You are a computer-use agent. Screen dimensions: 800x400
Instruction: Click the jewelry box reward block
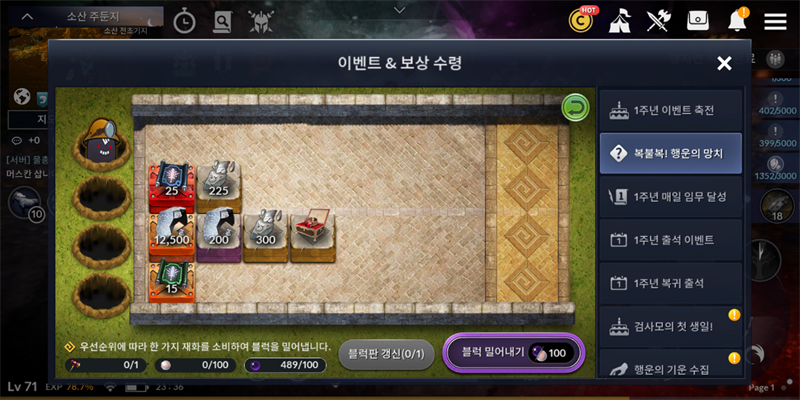[x=312, y=237]
